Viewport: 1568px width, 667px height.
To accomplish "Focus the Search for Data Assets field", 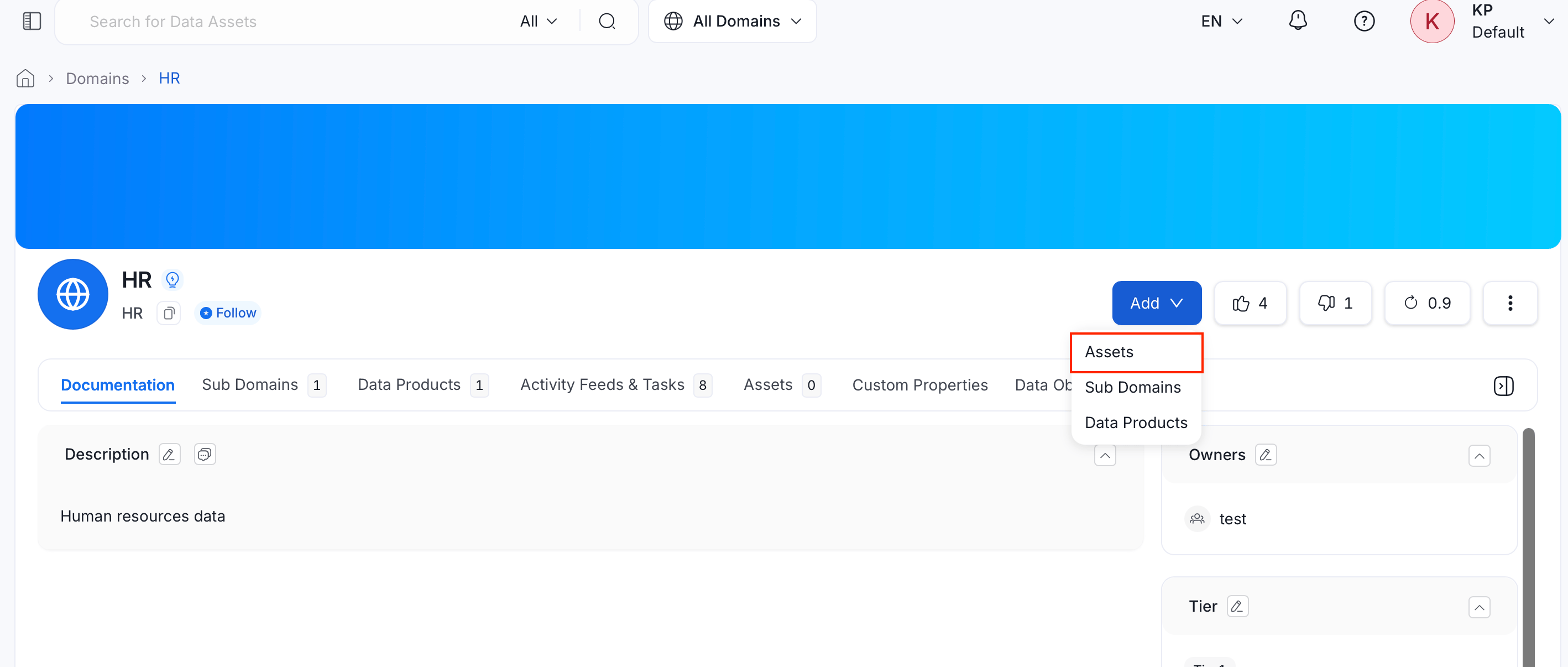I will 292,22.
